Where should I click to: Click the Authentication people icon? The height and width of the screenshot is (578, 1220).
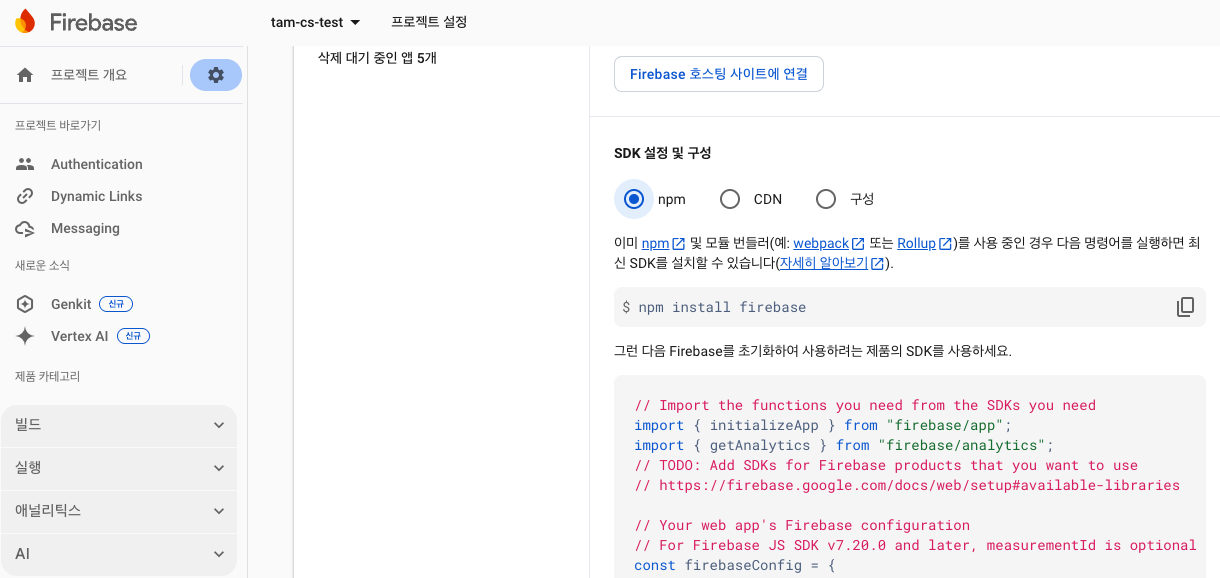pyautogui.click(x=26, y=164)
